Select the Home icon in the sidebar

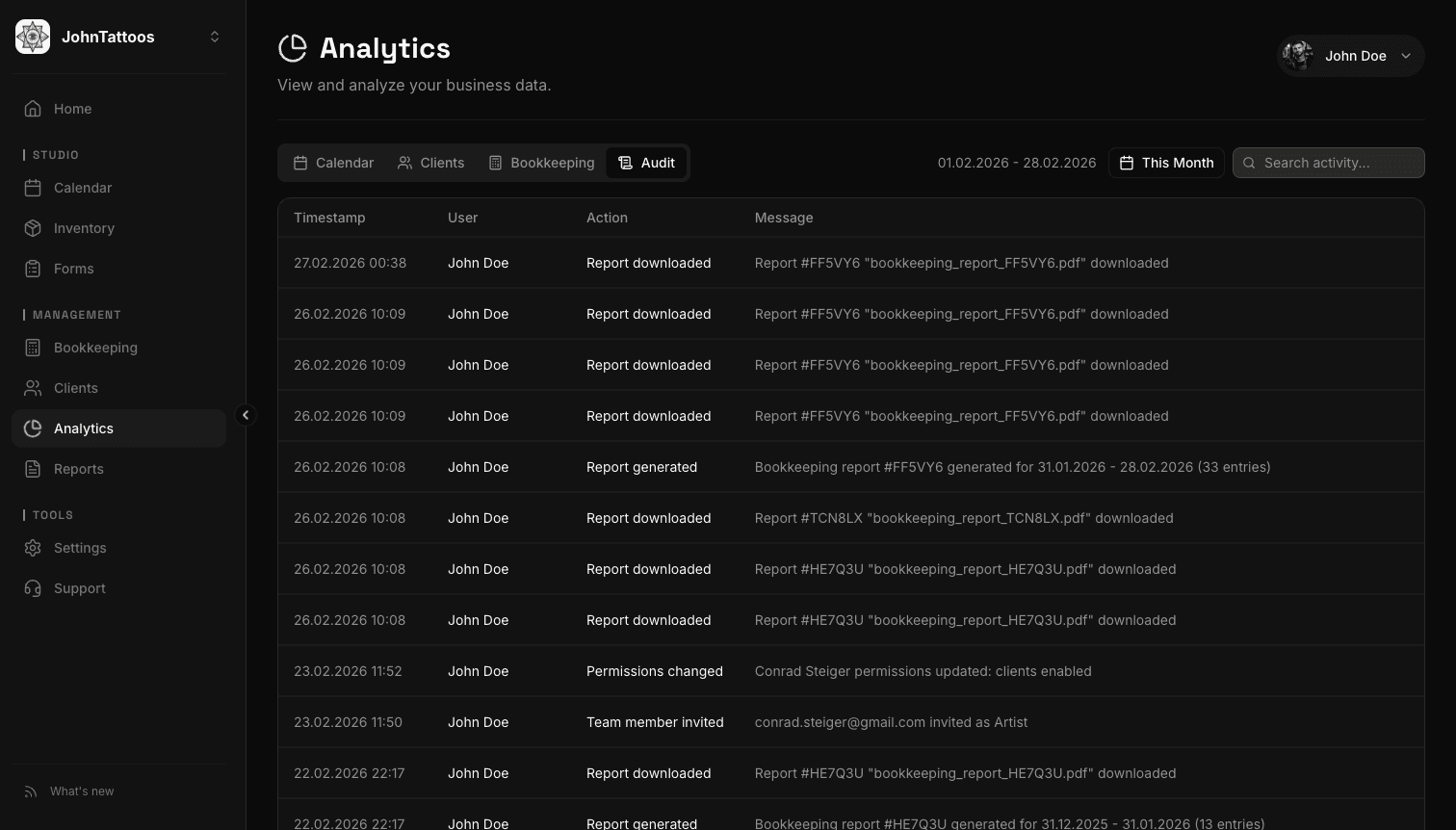pos(34,108)
